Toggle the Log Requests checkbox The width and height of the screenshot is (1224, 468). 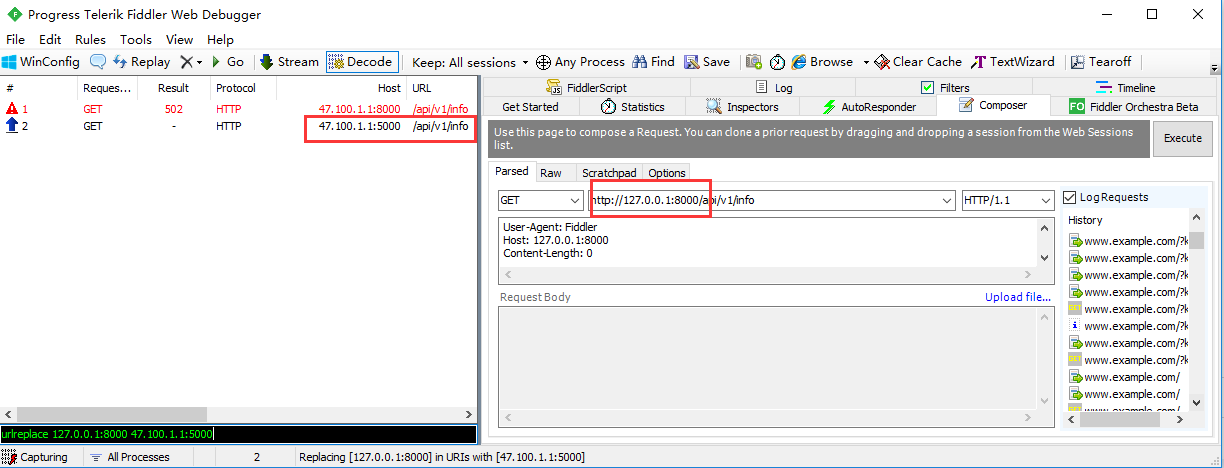[x=1070, y=198]
